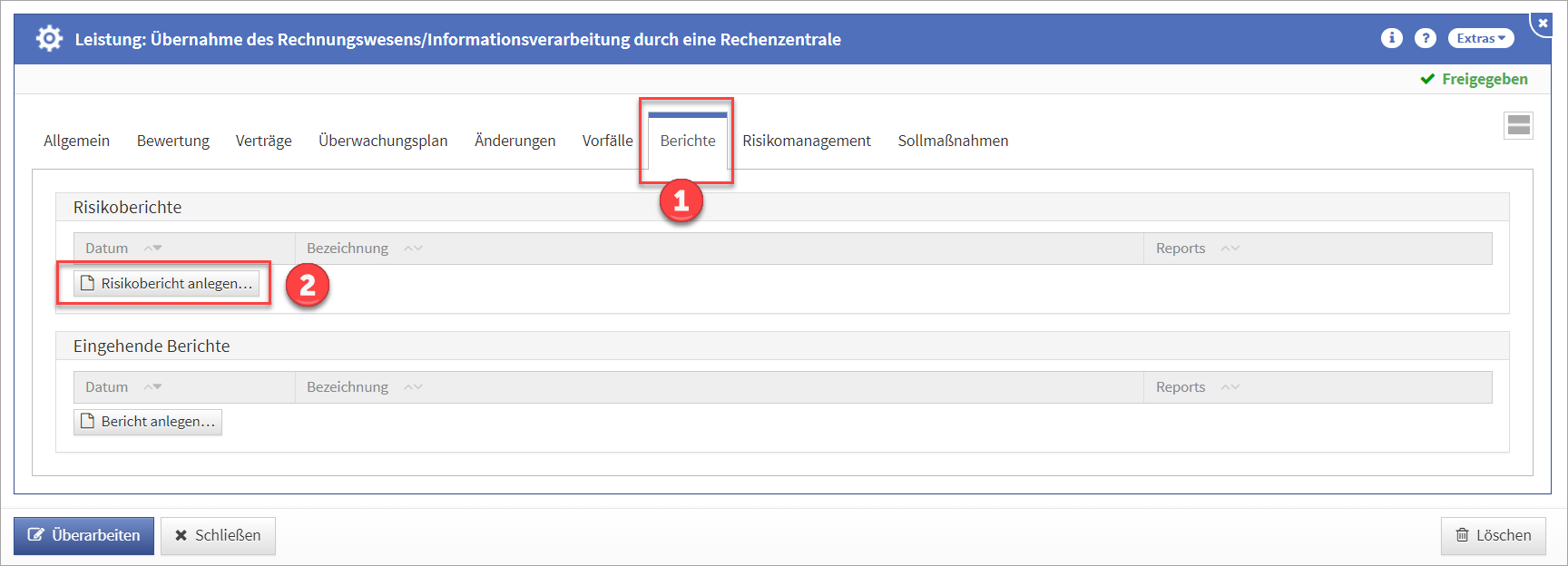Open the info icon in header
This screenshot has height=566, width=1568.
[1391, 38]
